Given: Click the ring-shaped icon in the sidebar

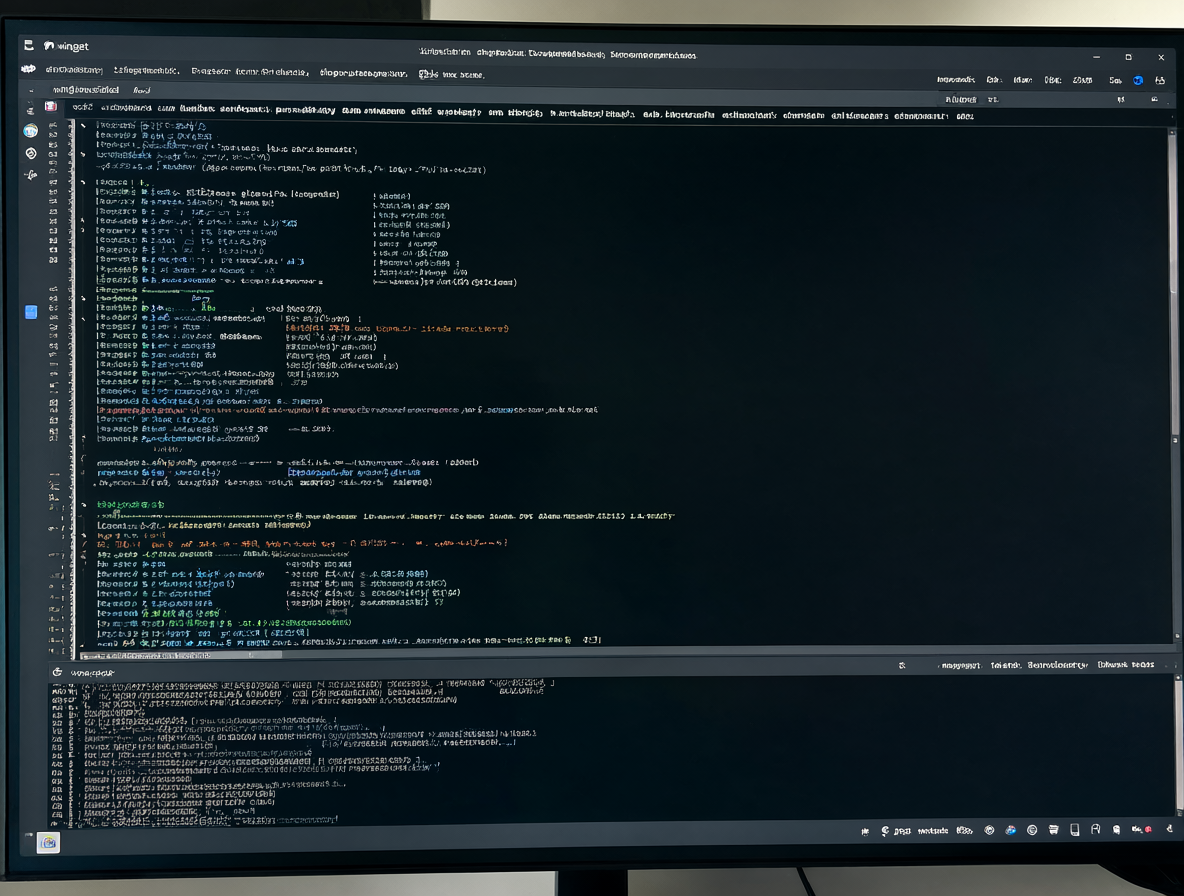Looking at the screenshot, I should 31,153.
